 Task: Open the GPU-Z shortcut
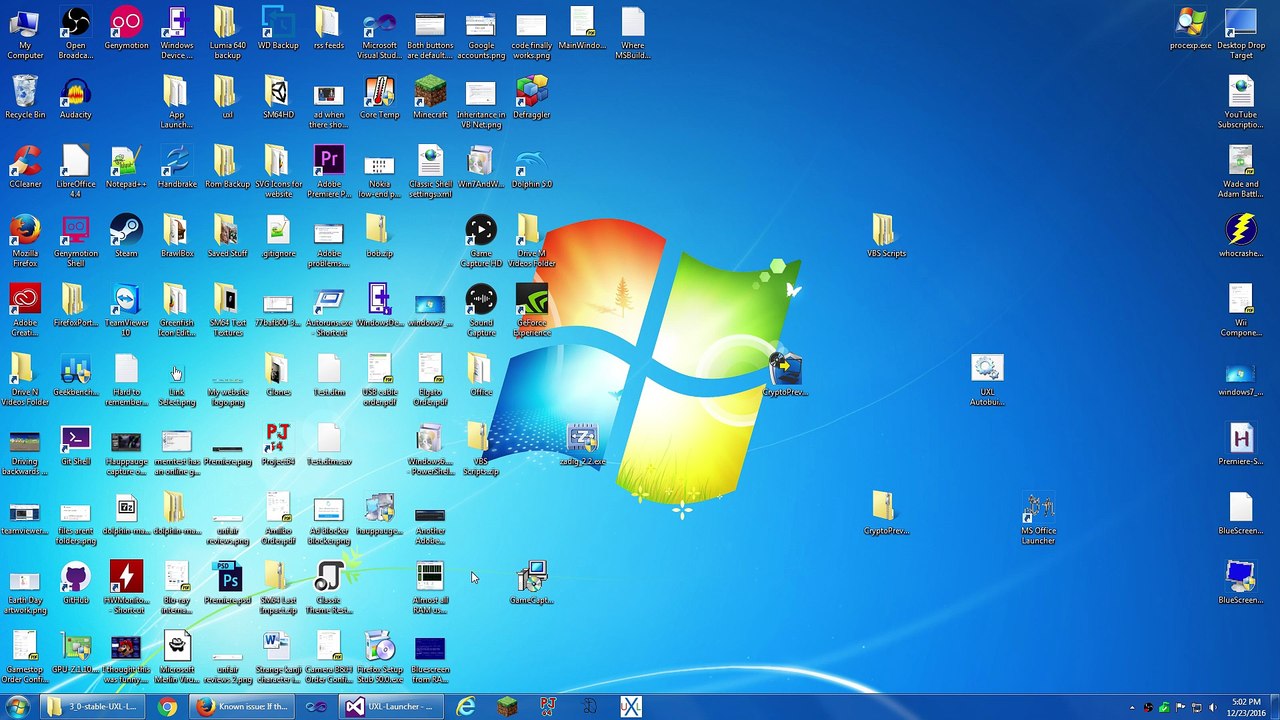pos(76,652)
